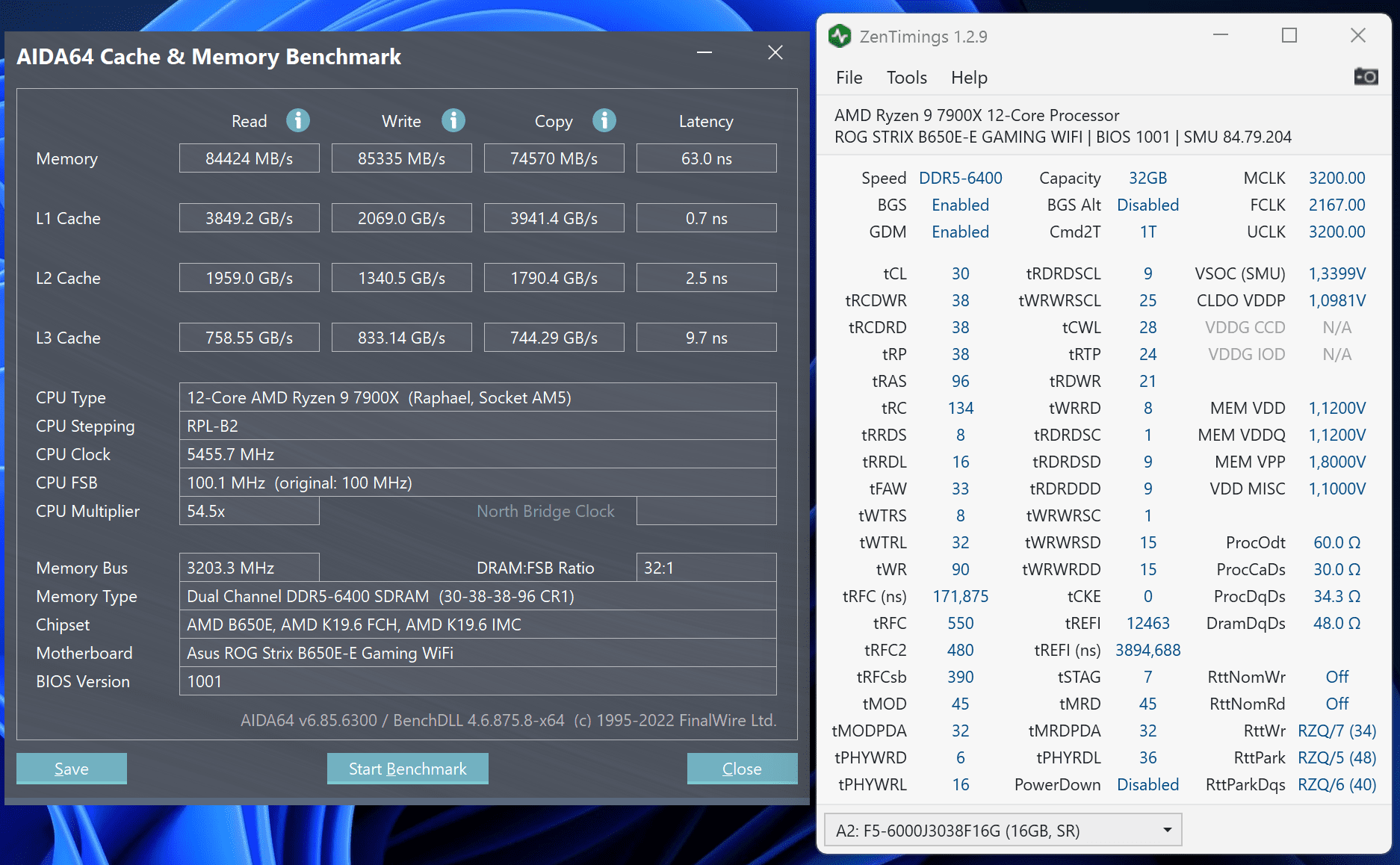The image size is (1400, 865).
Task: Click the ZenTimings app logo icon
Action: click(840, 36)
